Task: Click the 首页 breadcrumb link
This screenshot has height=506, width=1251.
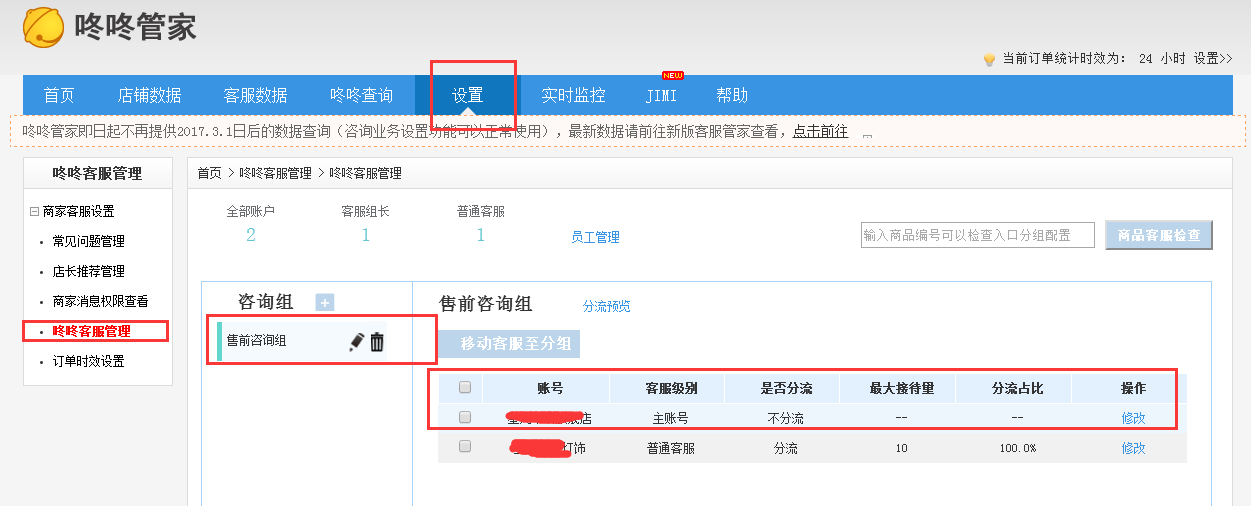Action: [209, 174]
